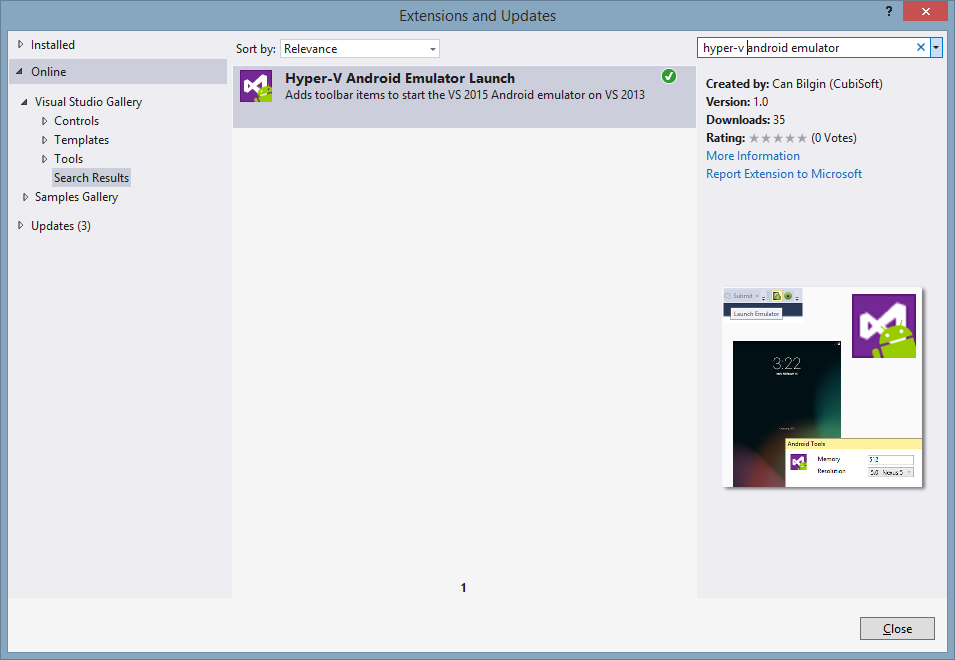955x660 pixels.
Task: Select Samples Gallery in the tree
Action: click(76, 197)
